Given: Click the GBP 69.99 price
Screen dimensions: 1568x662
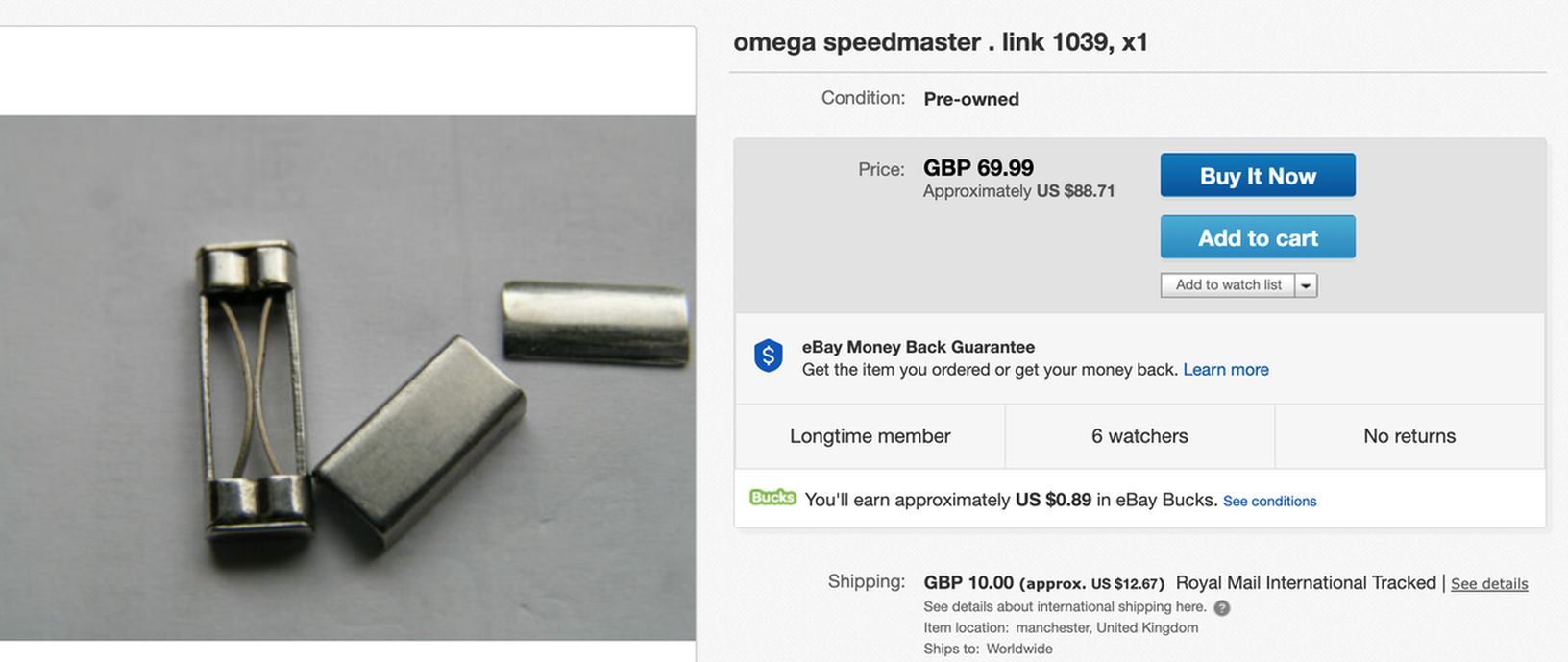Looking at the screenshot, I should pos(978,168).
